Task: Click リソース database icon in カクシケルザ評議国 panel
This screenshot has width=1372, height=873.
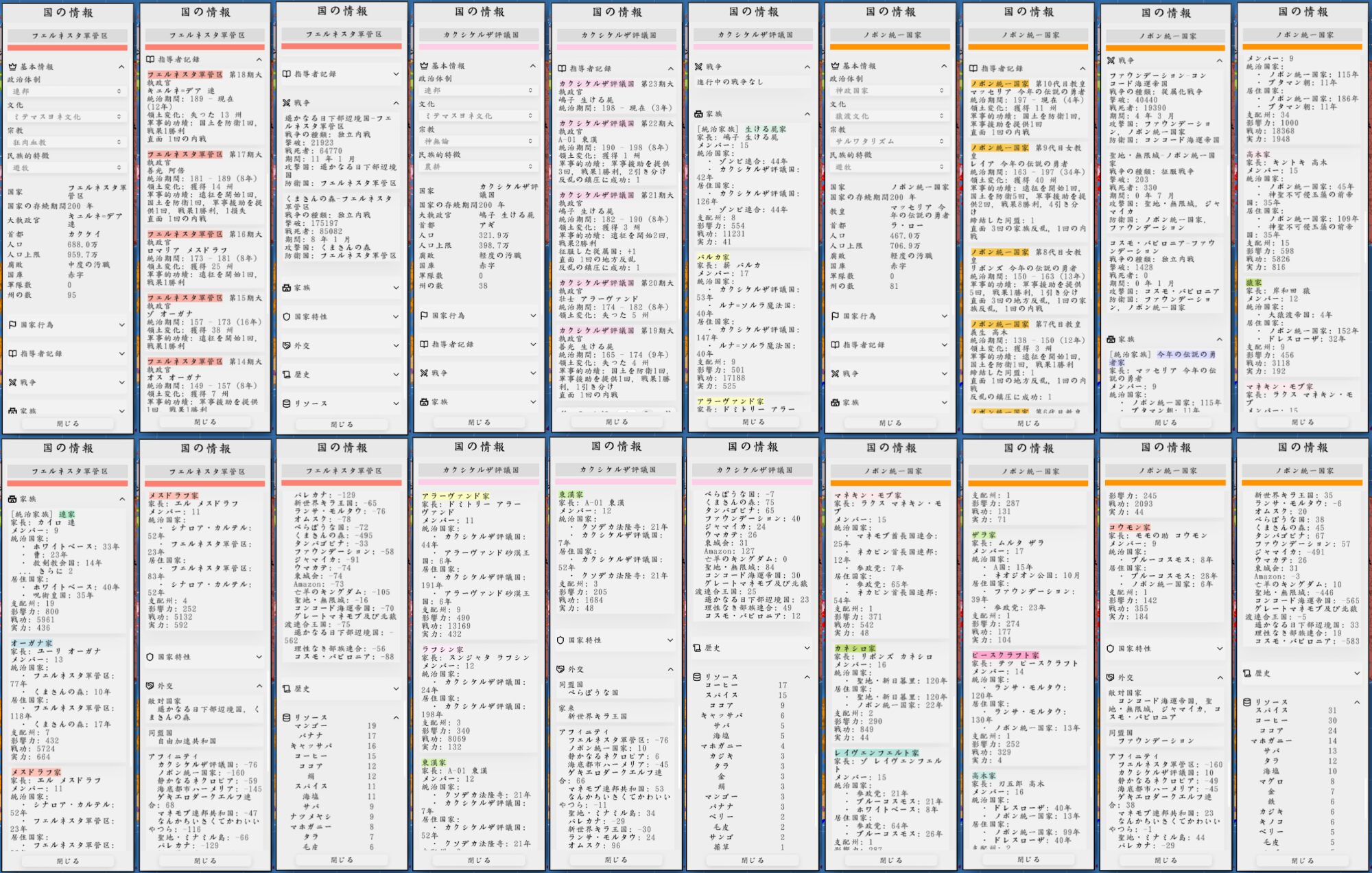Action: (x=697, y=677)
